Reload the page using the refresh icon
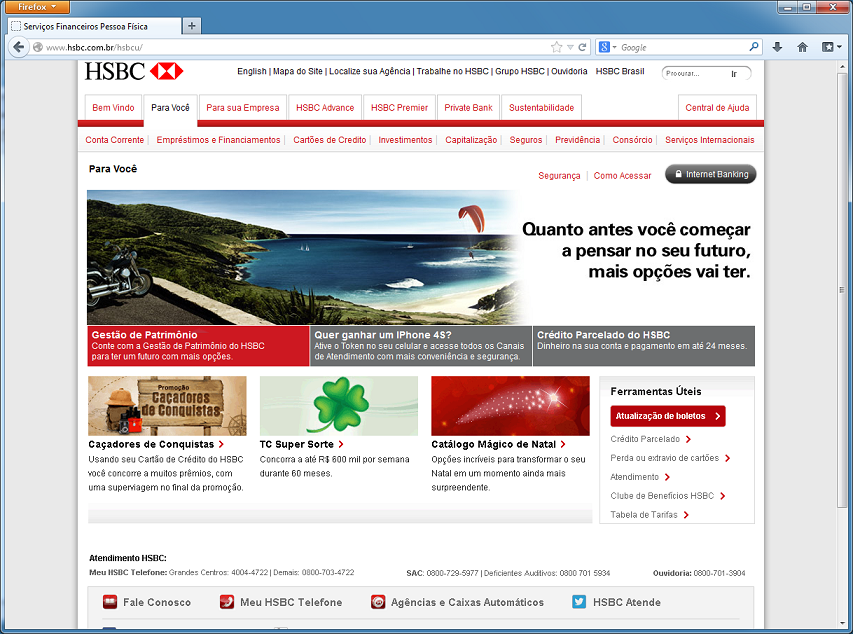 pos(583,47)
